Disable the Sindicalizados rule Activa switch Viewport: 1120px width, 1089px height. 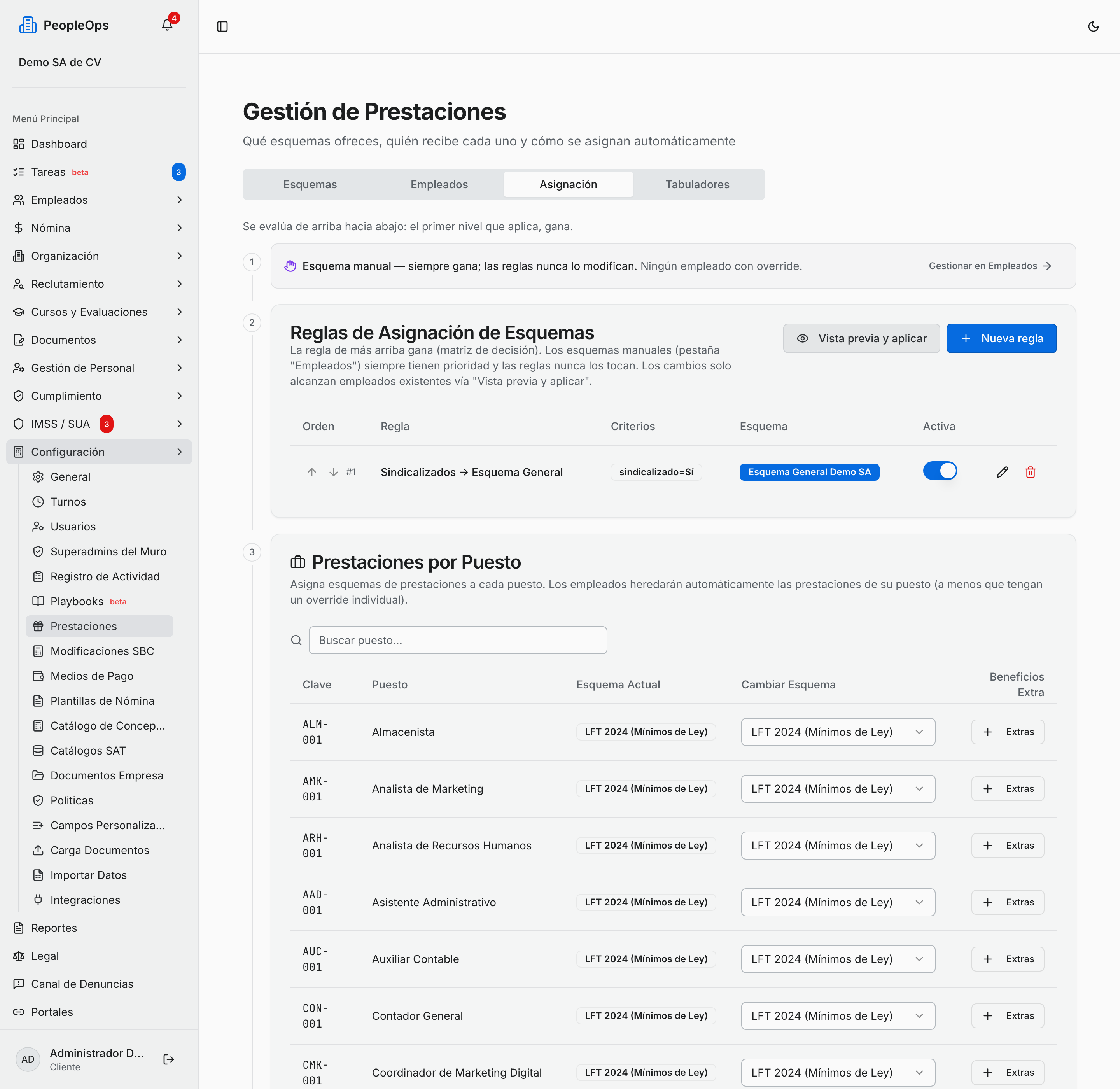(x=940, y=471)
